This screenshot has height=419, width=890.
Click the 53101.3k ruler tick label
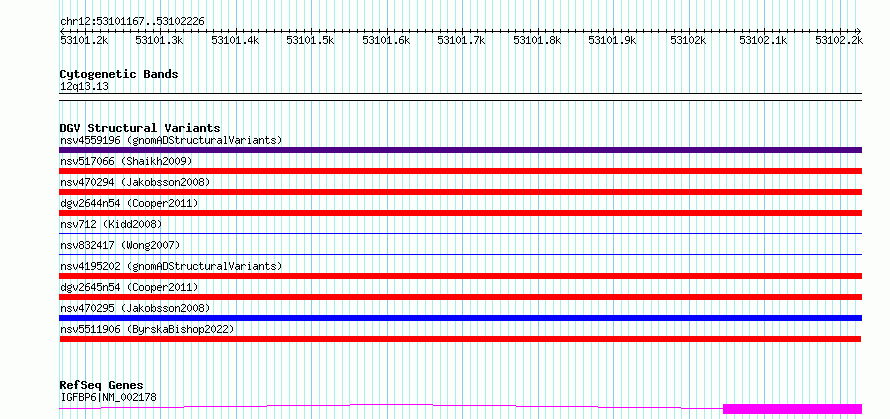160,40
